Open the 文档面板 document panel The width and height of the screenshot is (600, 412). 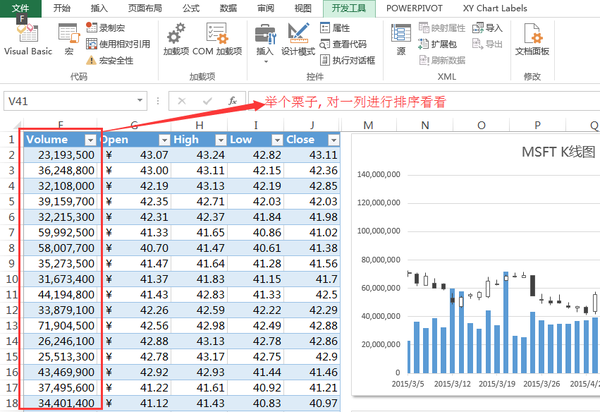[x=532, y=39]
